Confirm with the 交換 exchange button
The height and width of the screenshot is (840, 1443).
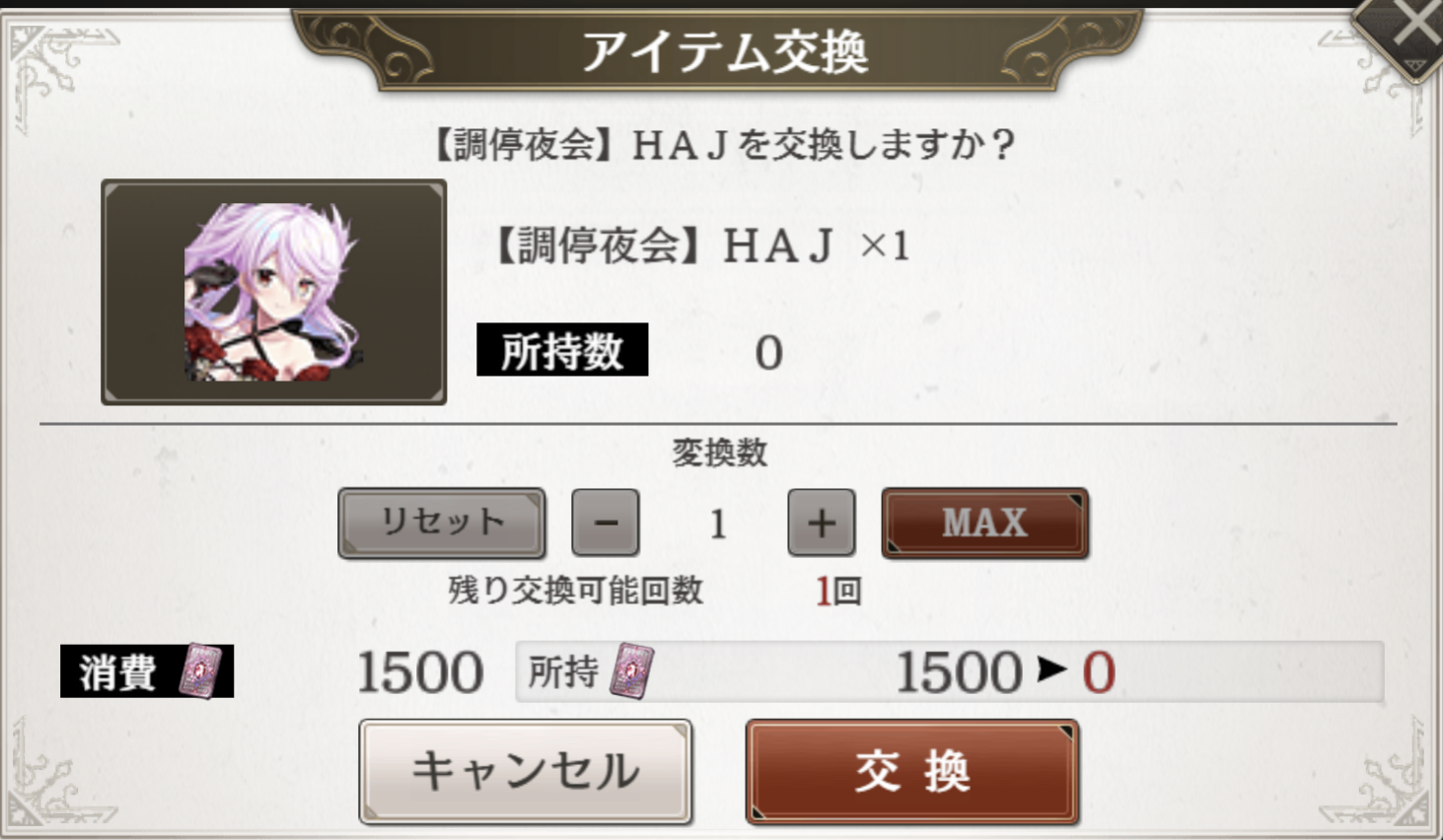point(912,771)
